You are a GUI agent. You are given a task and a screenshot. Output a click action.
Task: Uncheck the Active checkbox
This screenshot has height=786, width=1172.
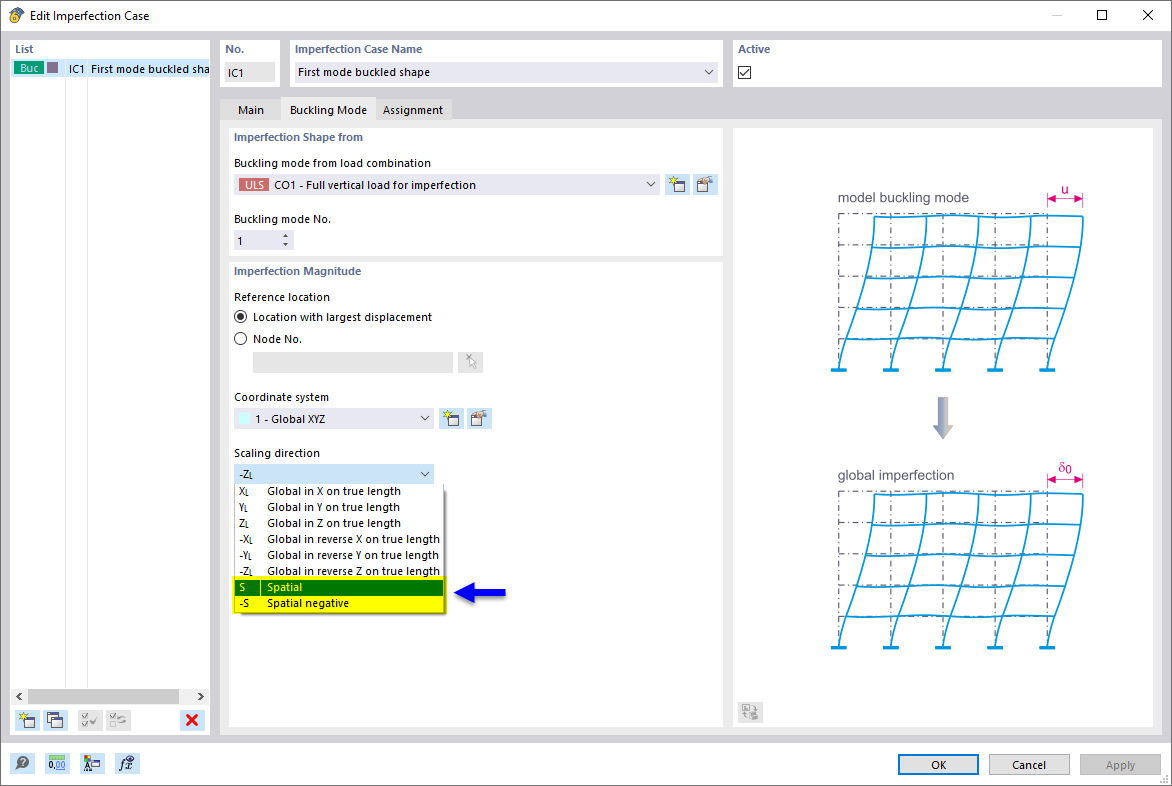(x=745, y=72)
